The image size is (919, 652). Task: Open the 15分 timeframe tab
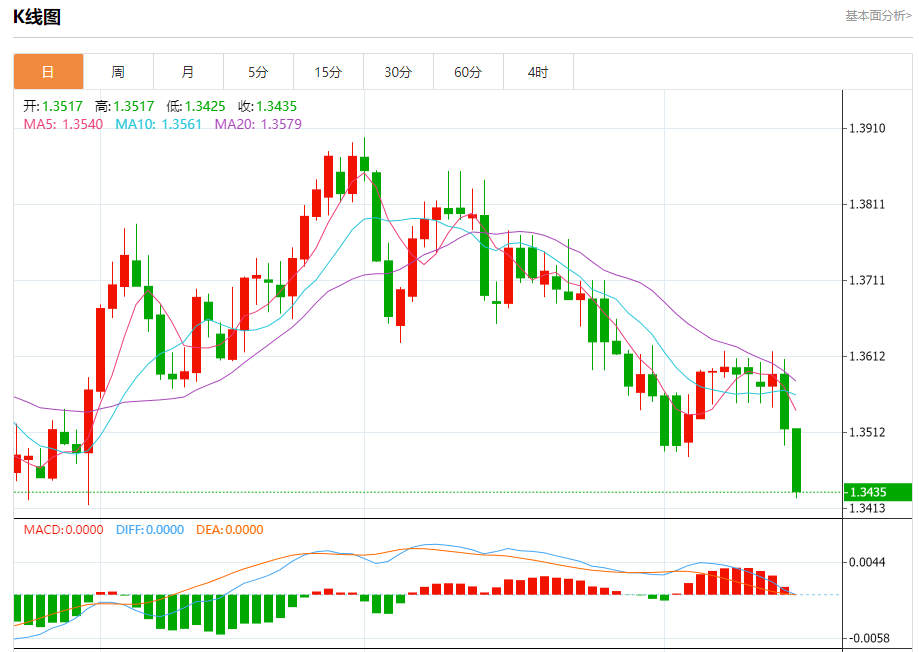(328, 72)
